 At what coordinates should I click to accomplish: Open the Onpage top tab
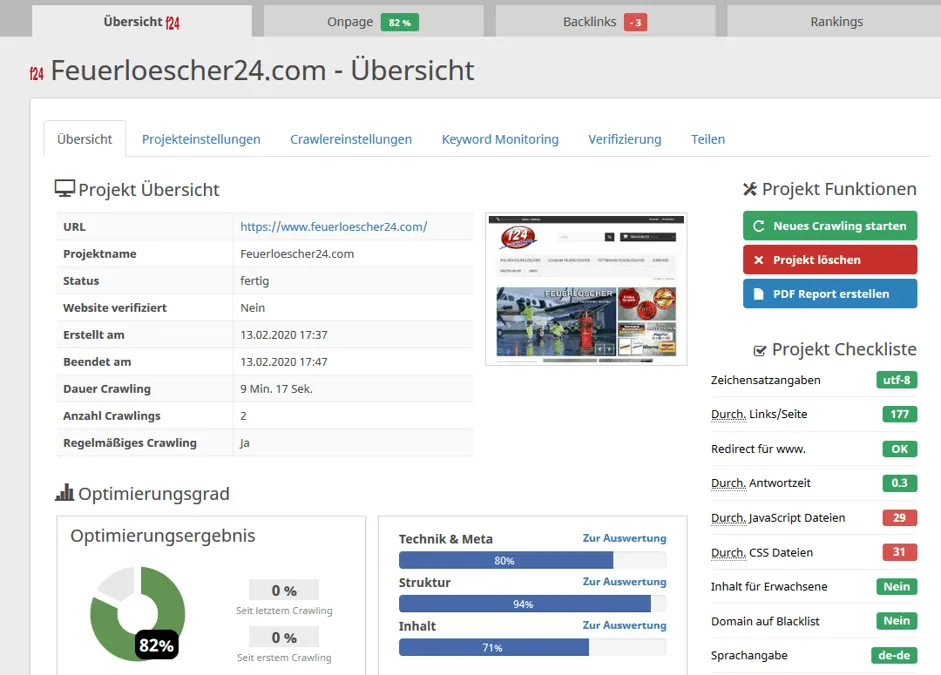tap(373, 21)
